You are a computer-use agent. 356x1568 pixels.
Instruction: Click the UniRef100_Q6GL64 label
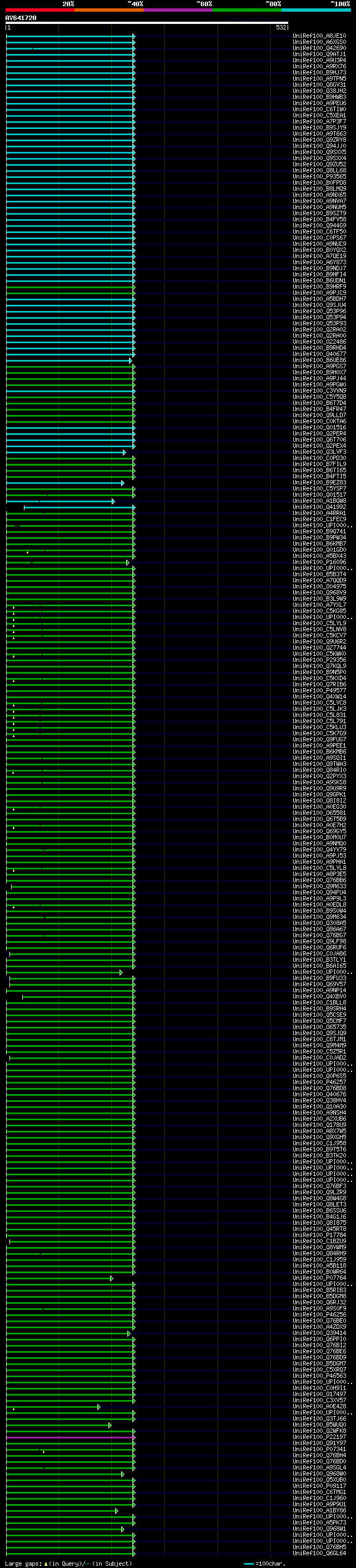[x=319, y=1554]
